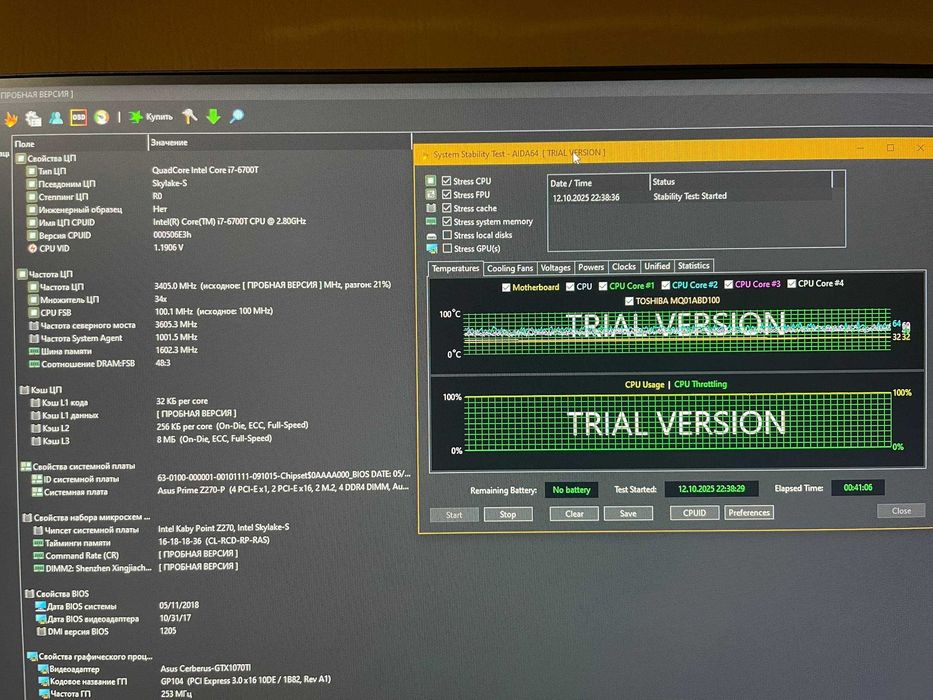Click the Start button

coord(454,515)
